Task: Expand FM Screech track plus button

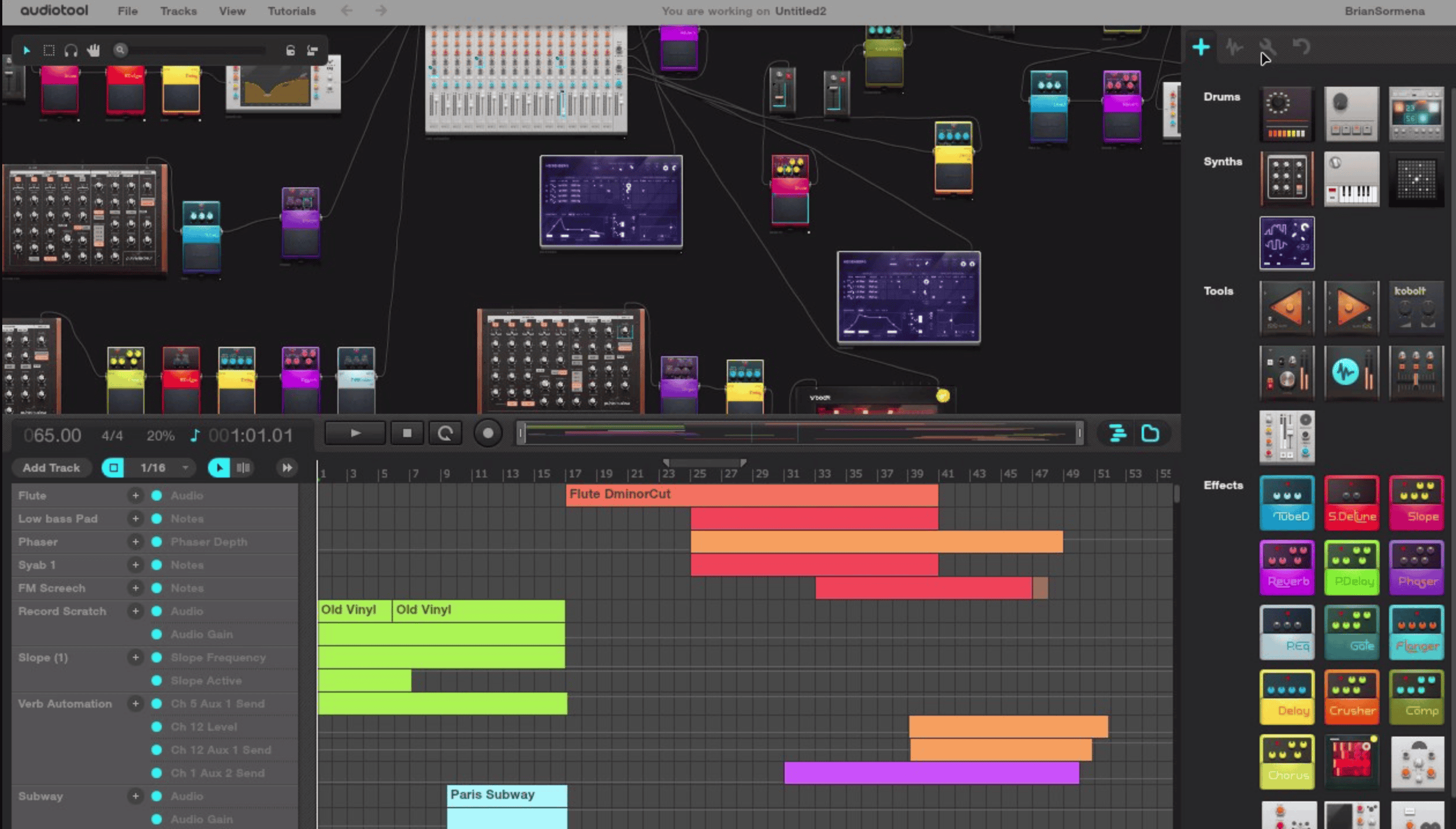Action: (x=135, y=588)
